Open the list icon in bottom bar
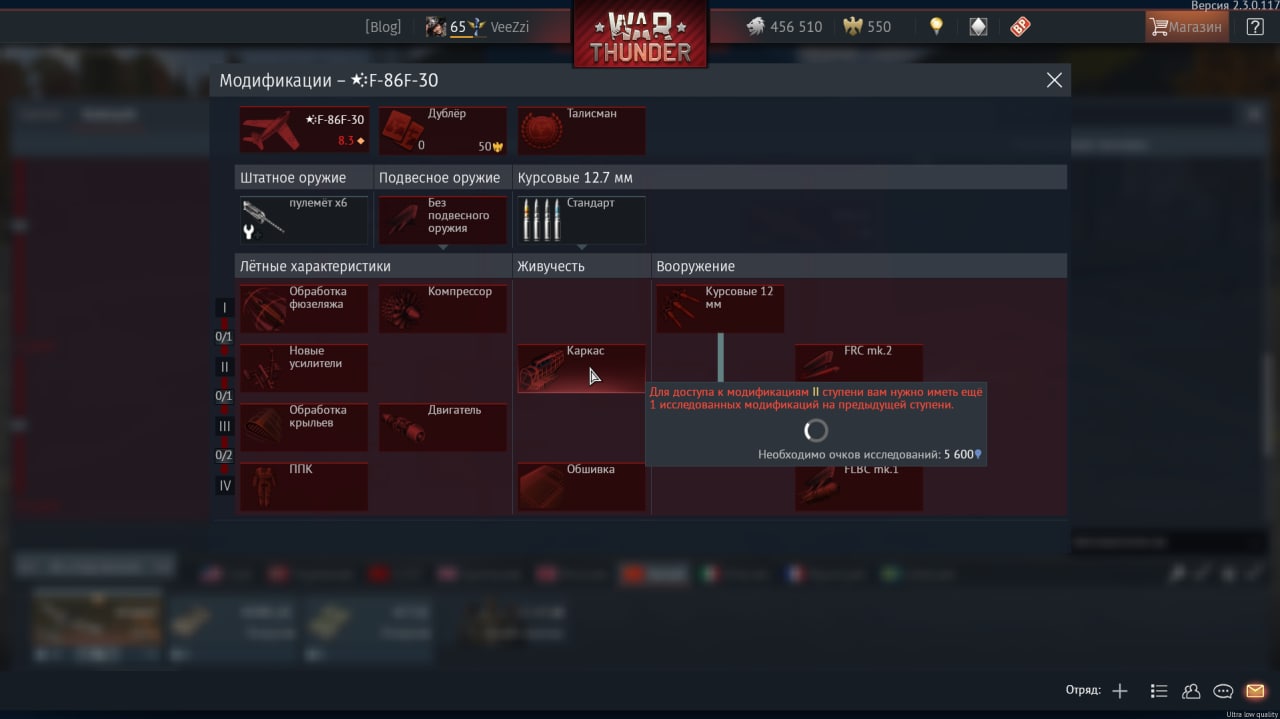Screen dimensions: 1280x719 [1159, 691]
